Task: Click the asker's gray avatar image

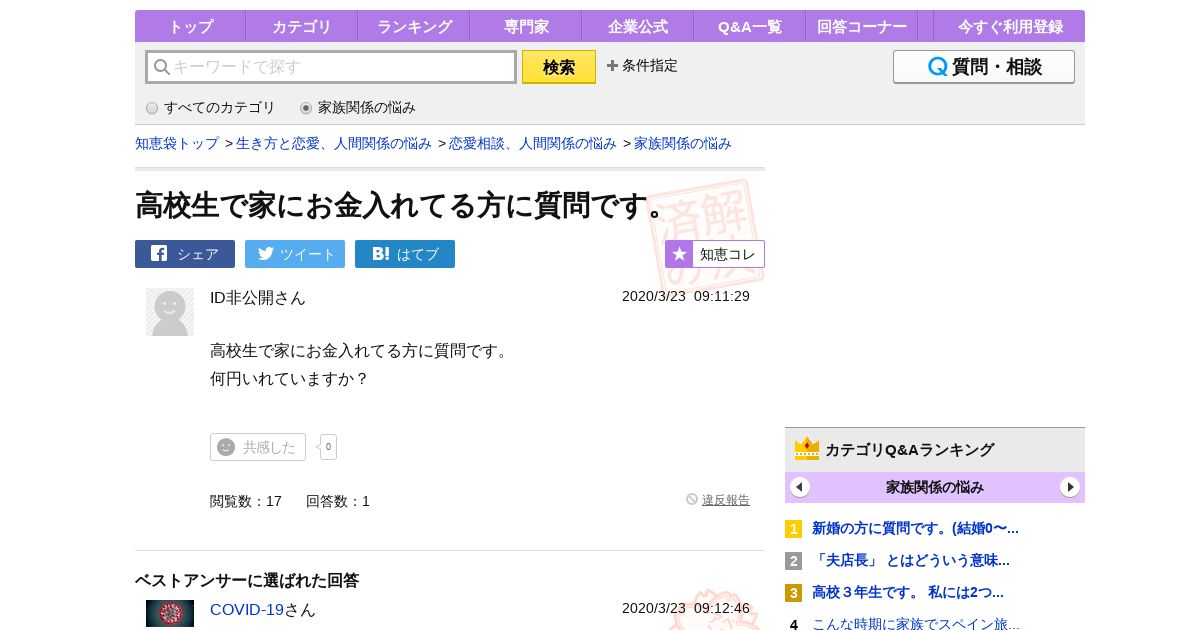Action: coord(170,312)
